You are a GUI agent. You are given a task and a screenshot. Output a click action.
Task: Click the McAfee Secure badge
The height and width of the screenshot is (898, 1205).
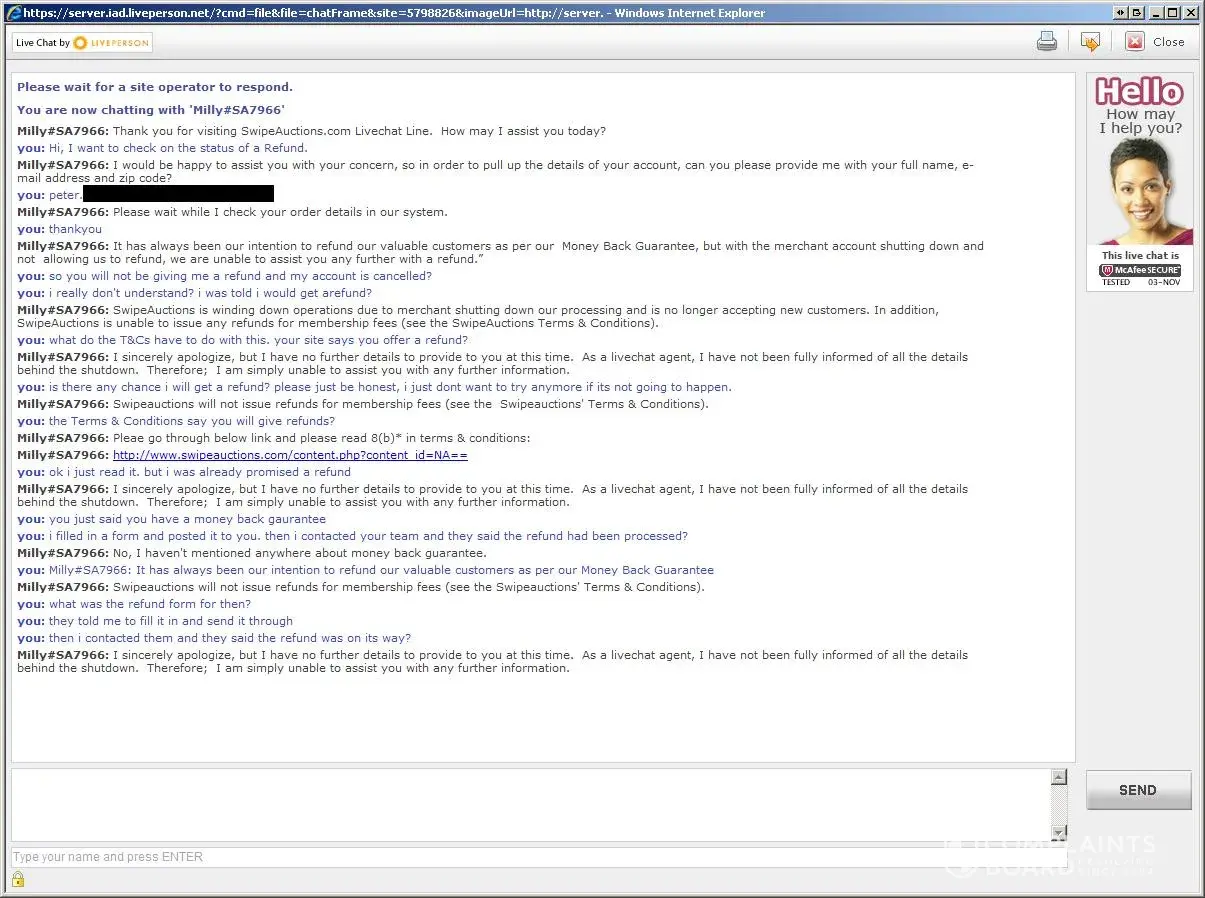tap(1140, 270)
